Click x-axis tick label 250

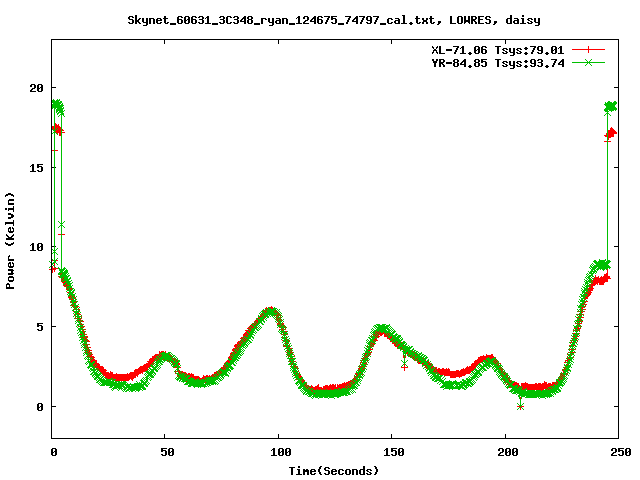pos(621,452)
